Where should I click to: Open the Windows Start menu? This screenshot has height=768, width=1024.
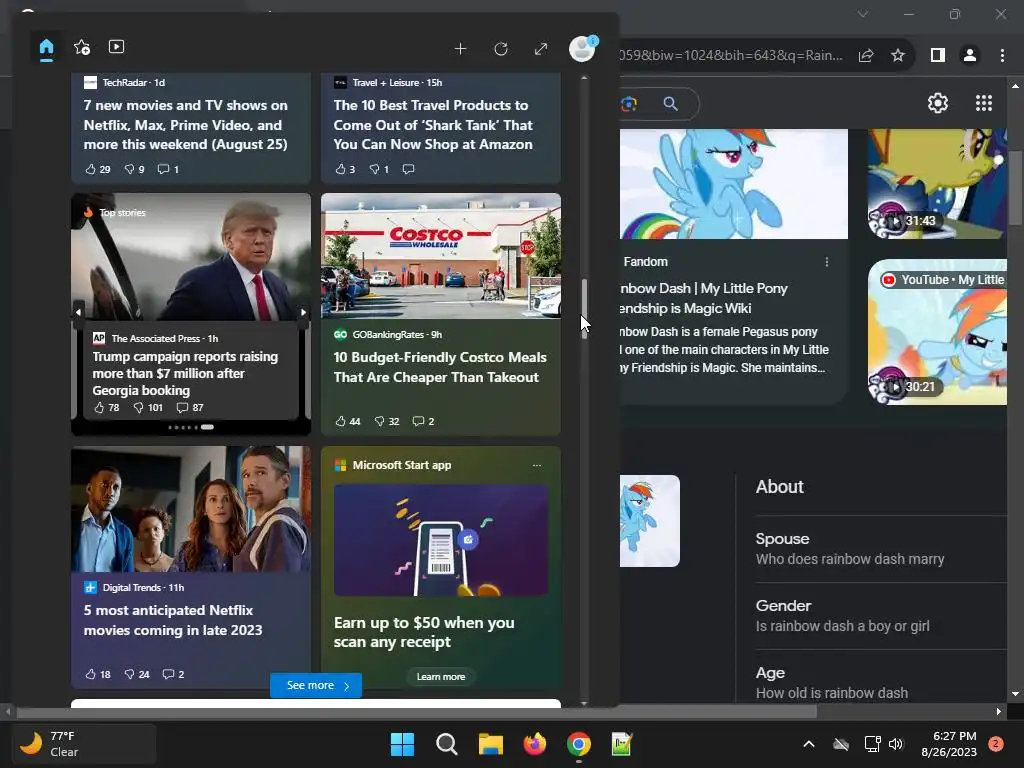tap(402, 744)
